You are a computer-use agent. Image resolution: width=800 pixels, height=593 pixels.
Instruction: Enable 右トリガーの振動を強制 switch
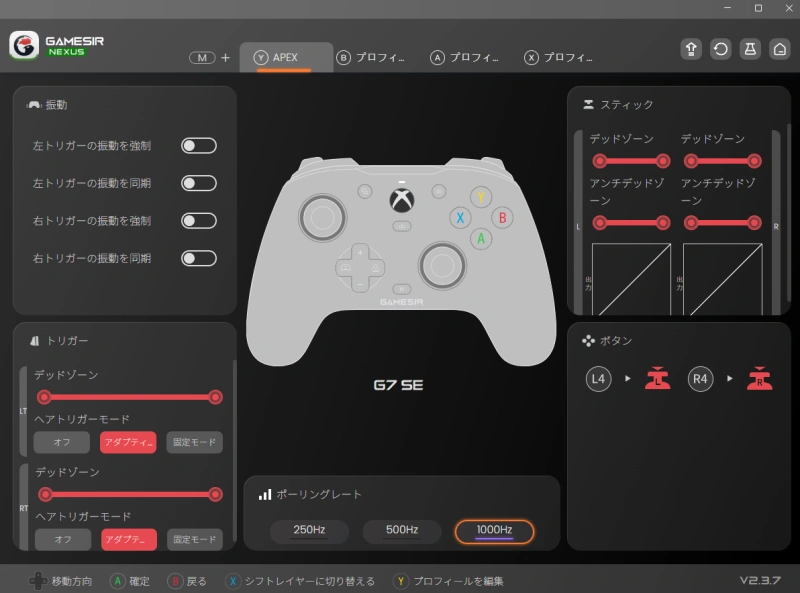pos(199,220)
